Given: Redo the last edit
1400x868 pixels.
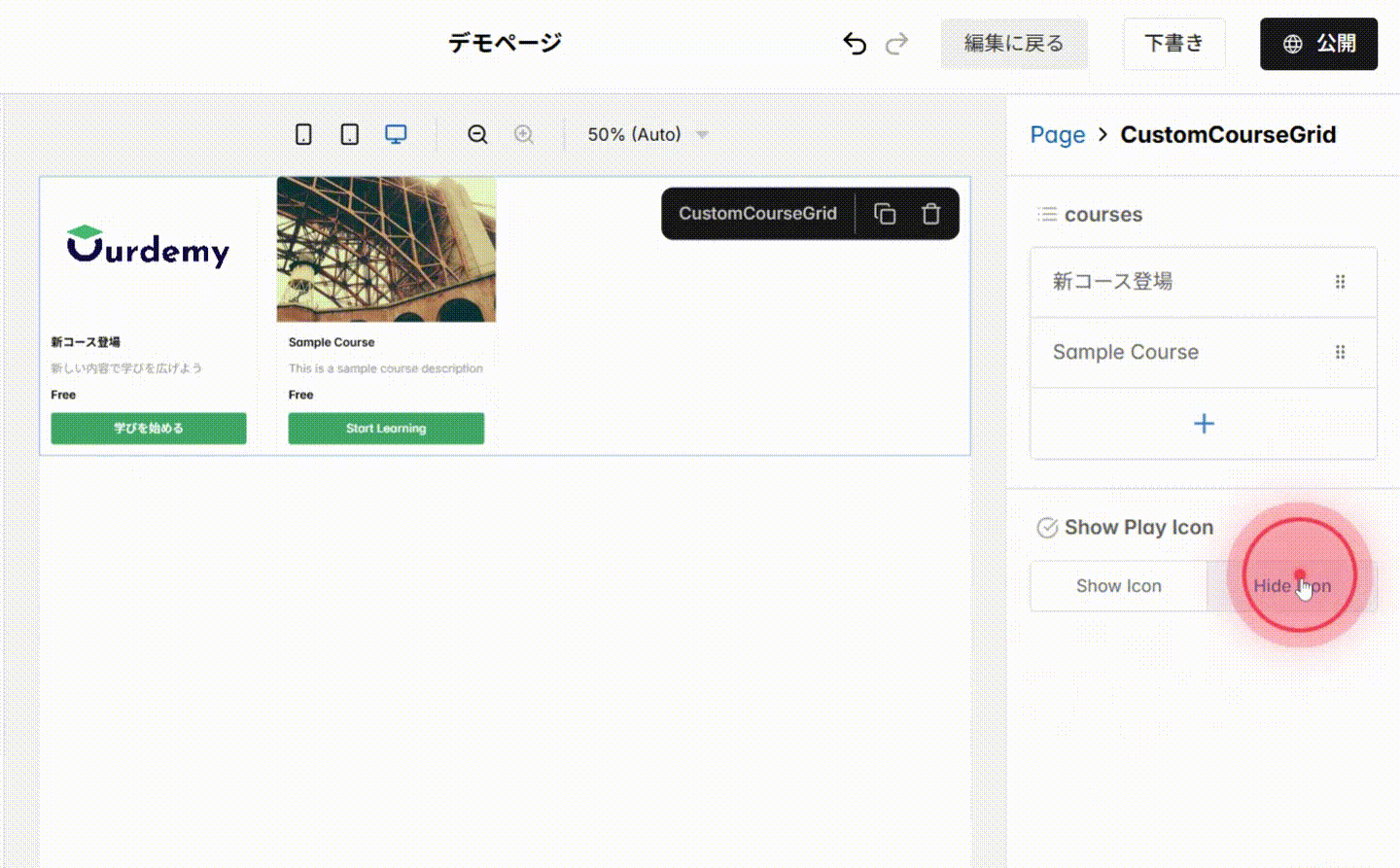Looking at the screenshot, I should [x=896, y=43].
